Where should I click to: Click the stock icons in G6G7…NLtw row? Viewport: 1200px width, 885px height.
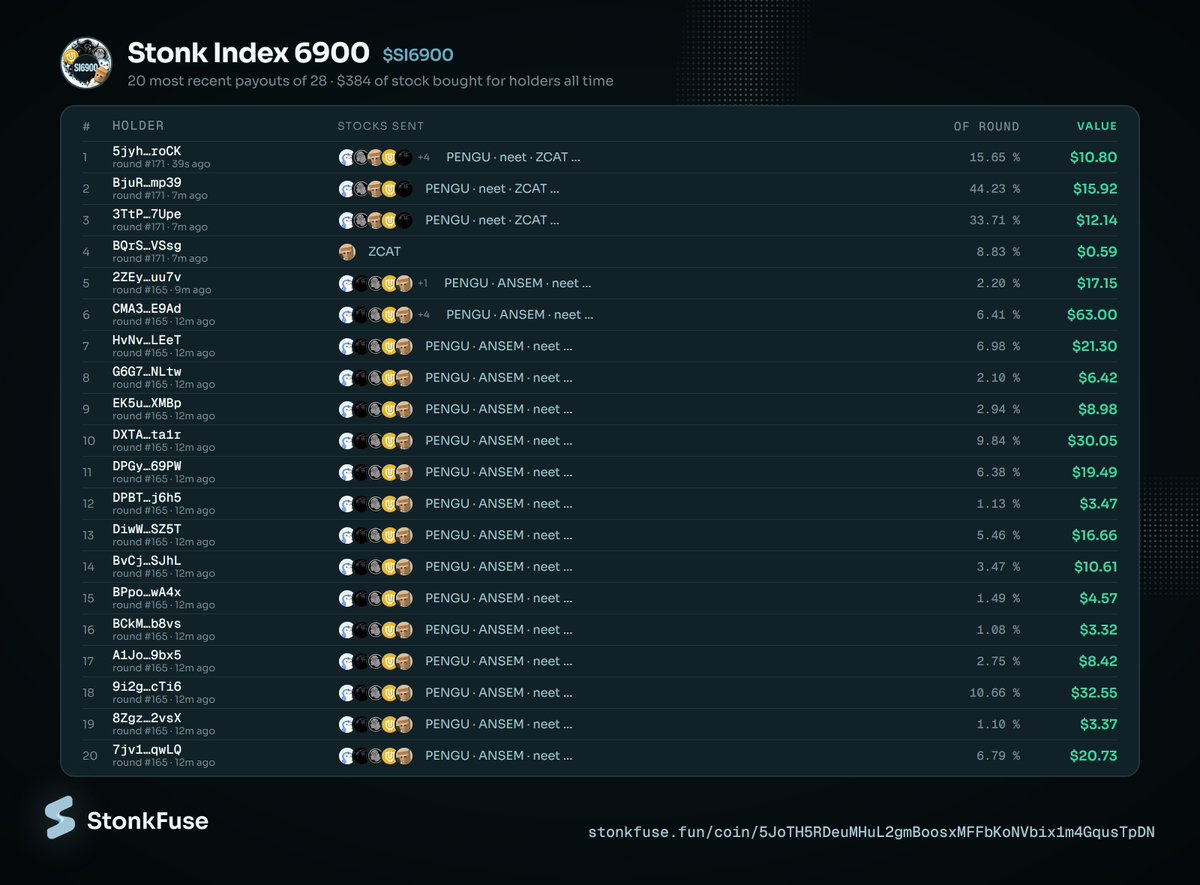(375, 378)
